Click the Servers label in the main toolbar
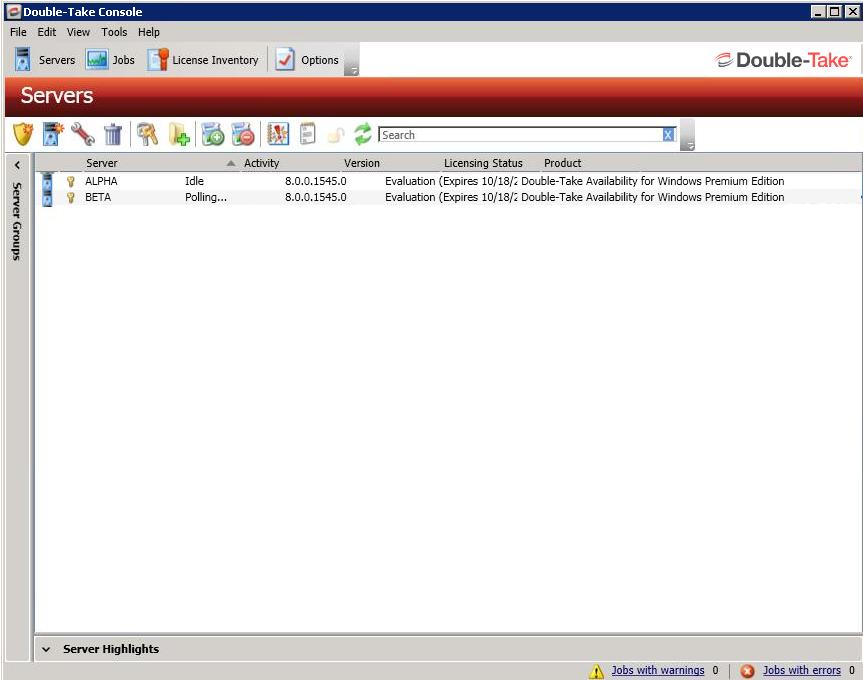The width and height of the screenshot is (863, 680). point(57,60)
